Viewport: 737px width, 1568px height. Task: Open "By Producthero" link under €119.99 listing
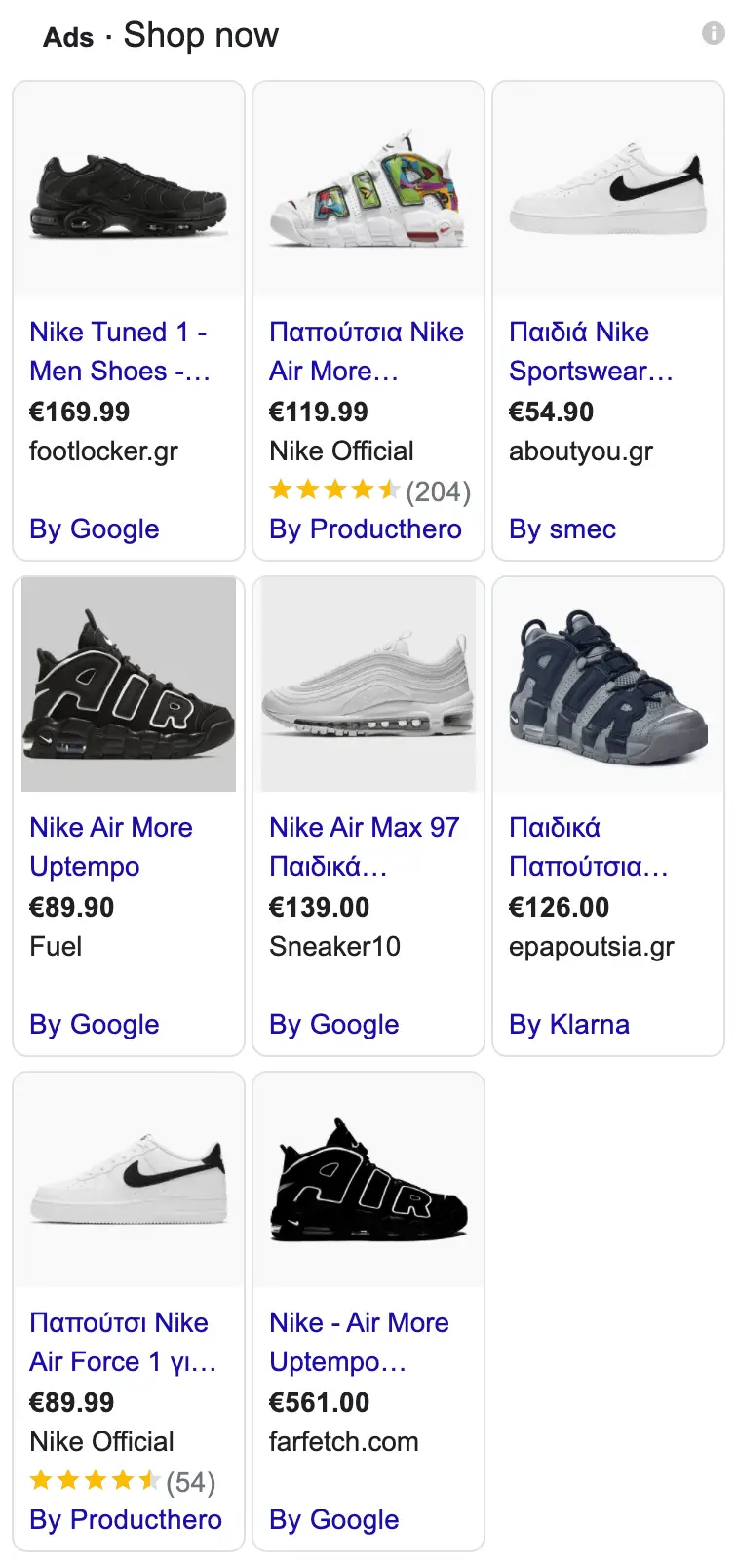click(366, 529)
